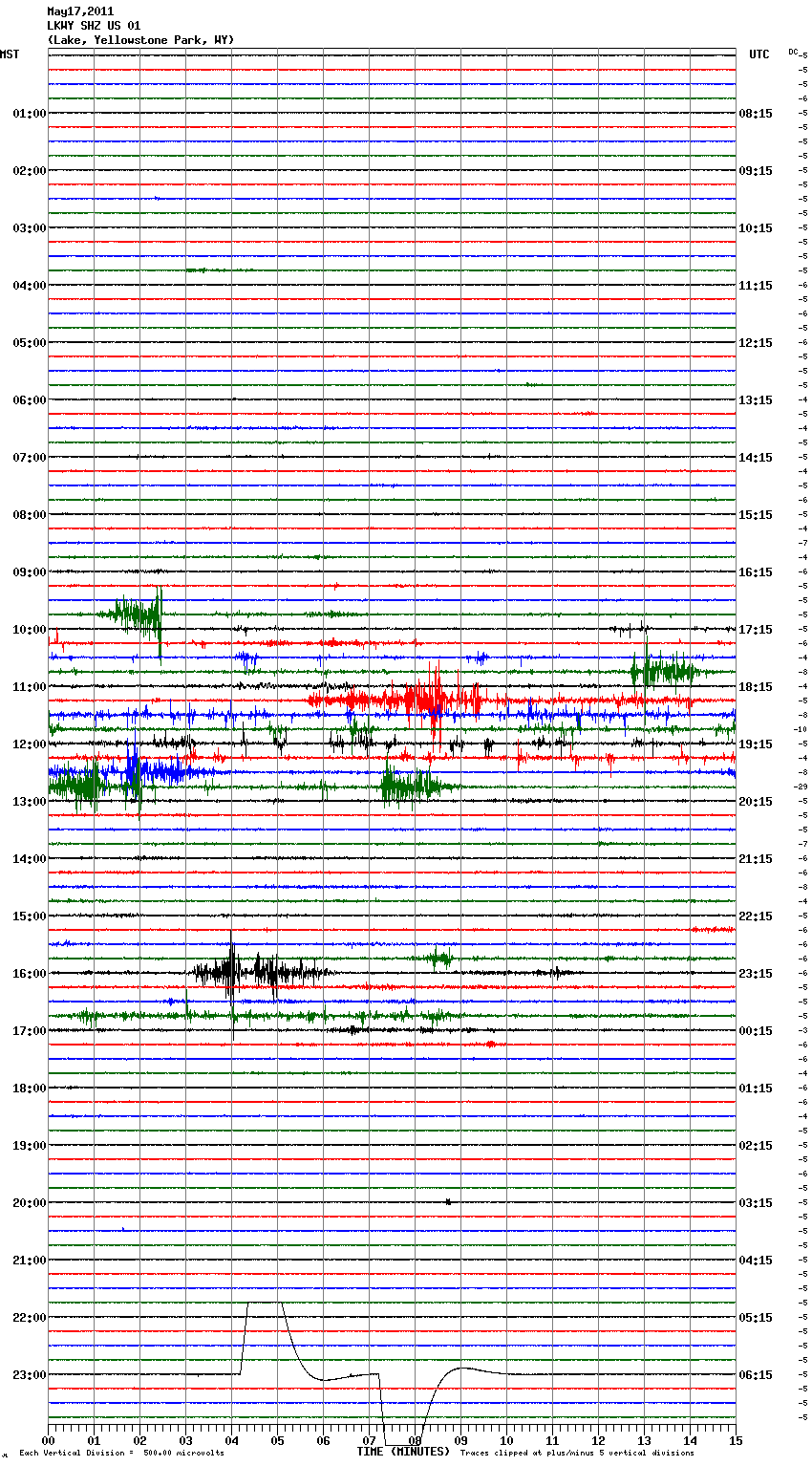The image size is (812, 1466).
Task: Click the 20:15 UTC time label
Action: point(756,802)
